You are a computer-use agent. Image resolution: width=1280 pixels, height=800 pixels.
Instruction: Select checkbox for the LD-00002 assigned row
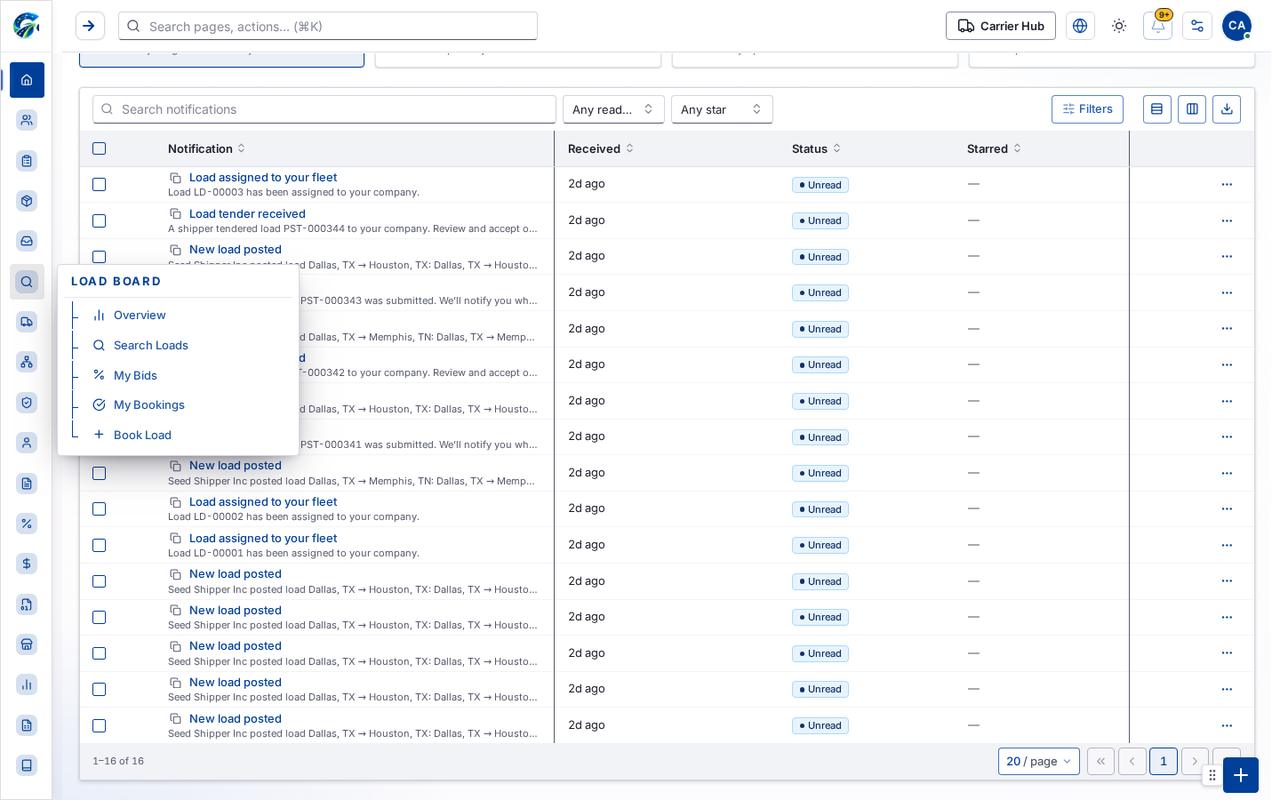coord(99,509)
